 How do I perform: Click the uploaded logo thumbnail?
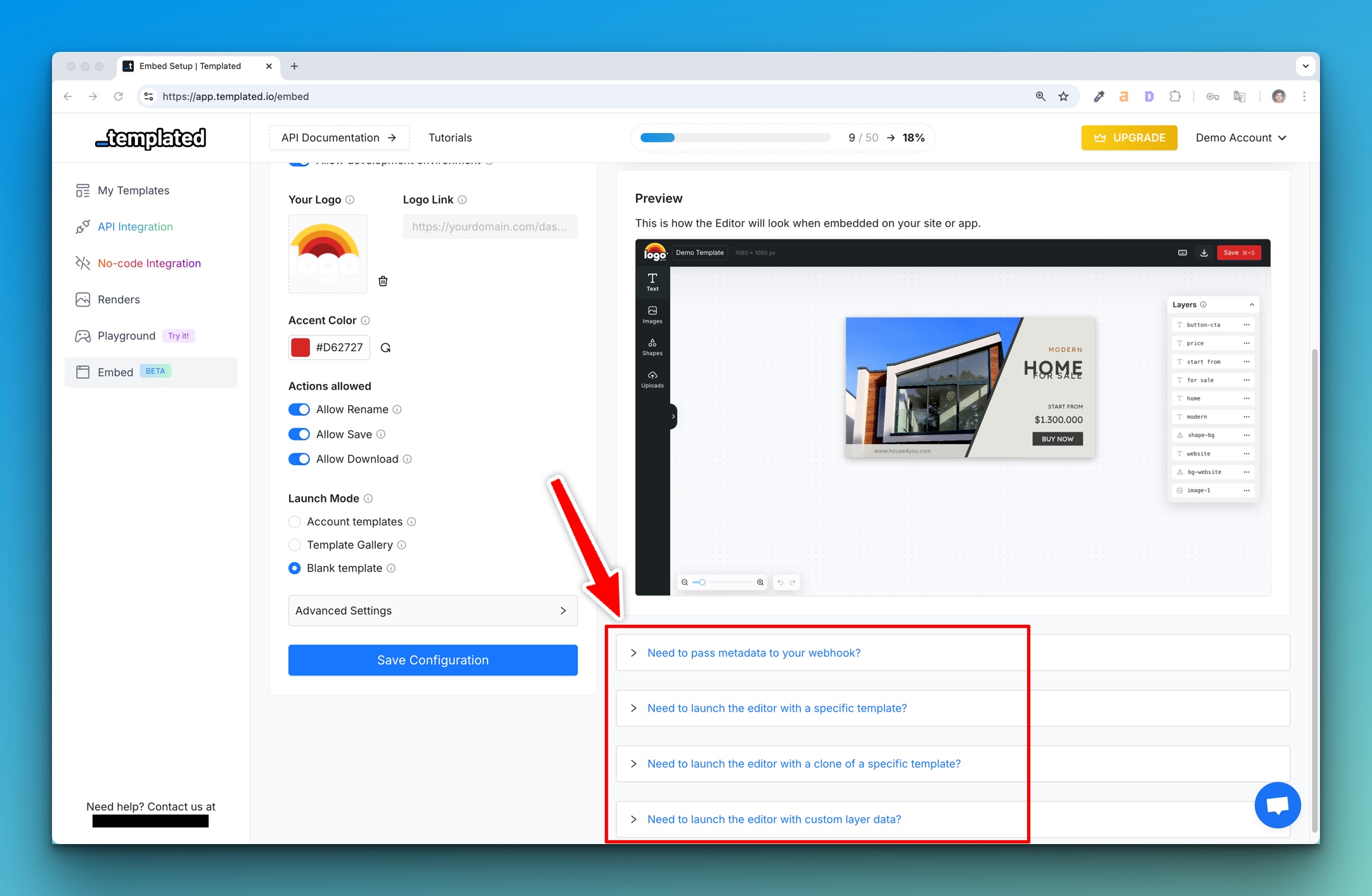(328, 254)
